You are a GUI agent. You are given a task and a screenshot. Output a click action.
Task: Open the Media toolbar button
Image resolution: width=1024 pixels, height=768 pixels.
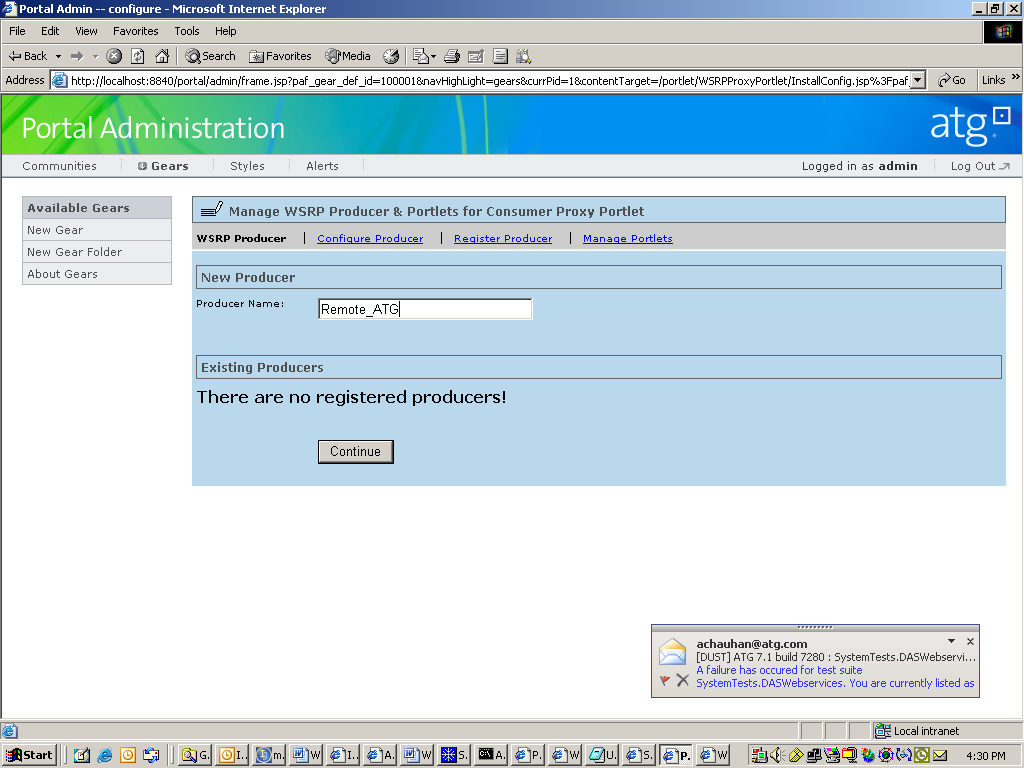pos(348,56)
